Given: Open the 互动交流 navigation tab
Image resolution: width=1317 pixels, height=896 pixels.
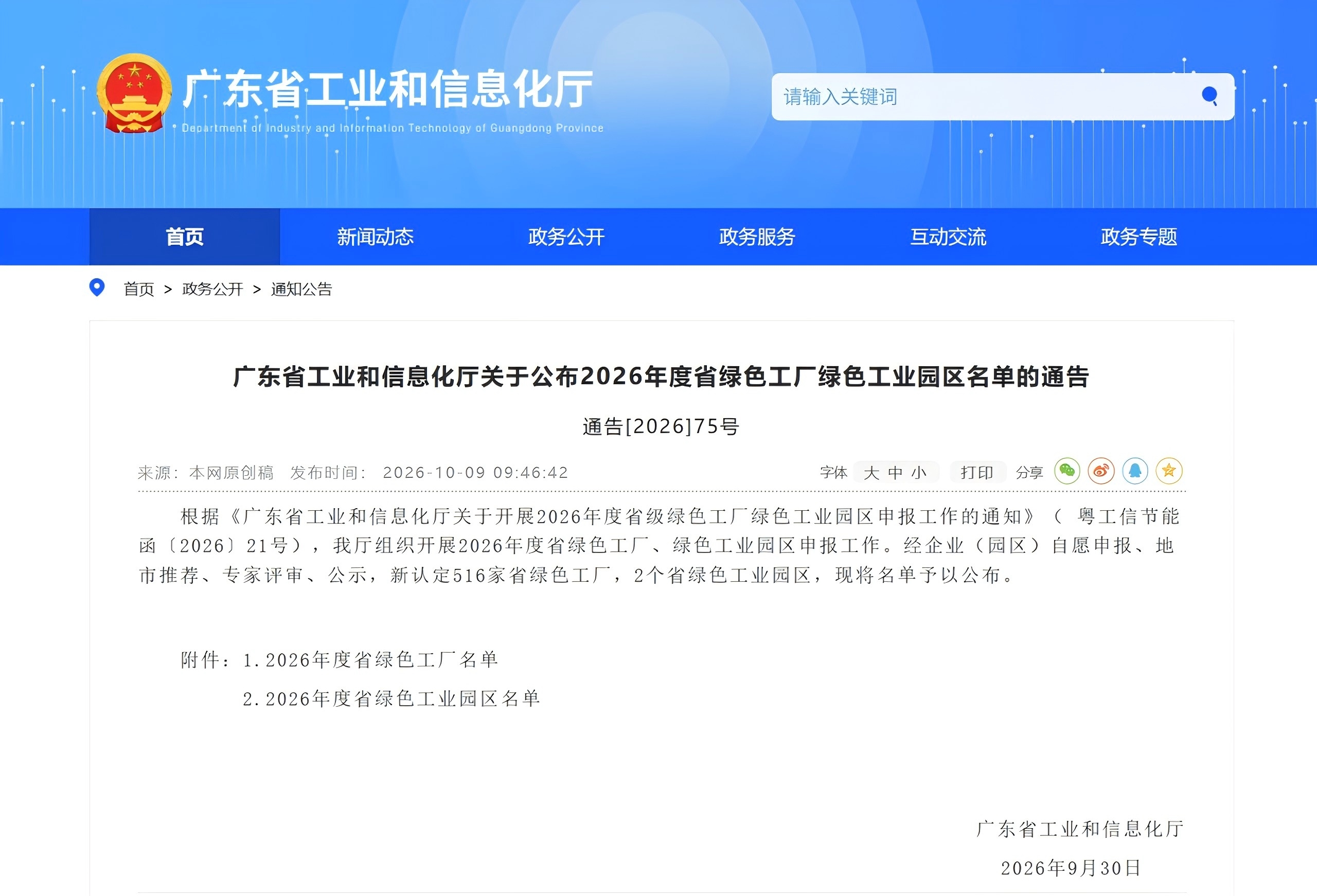Looking at the screenshot, I should (x=948, y=237).
